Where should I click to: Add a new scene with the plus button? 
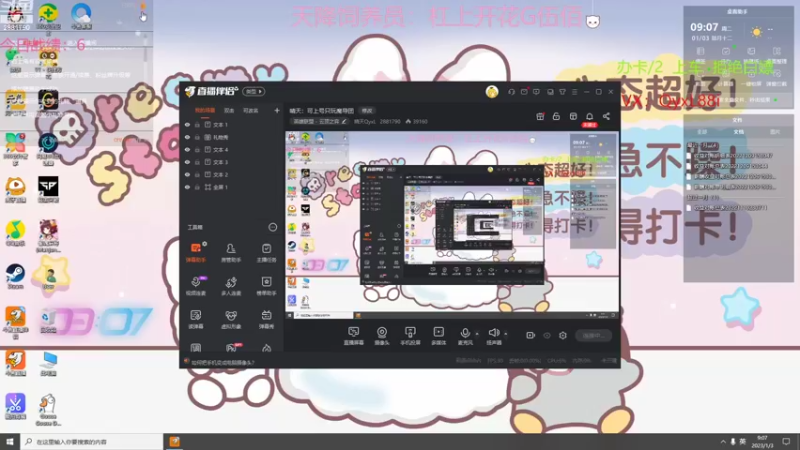coord(277,110)
